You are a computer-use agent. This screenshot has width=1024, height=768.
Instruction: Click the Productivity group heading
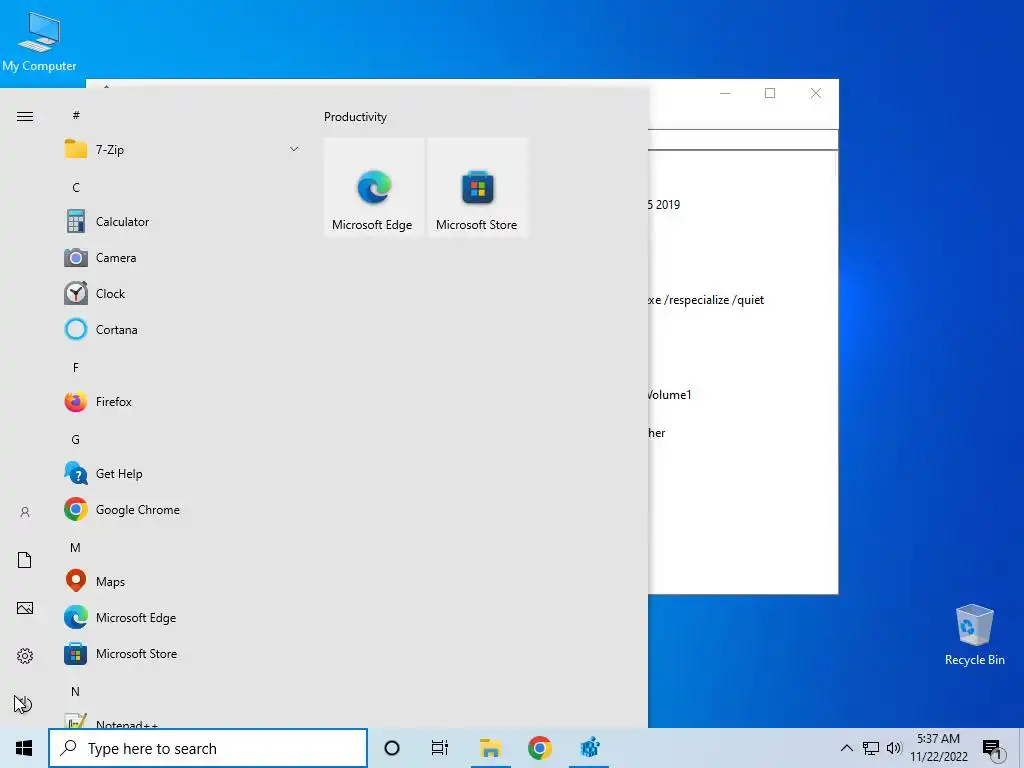click(x=355, y=117)
